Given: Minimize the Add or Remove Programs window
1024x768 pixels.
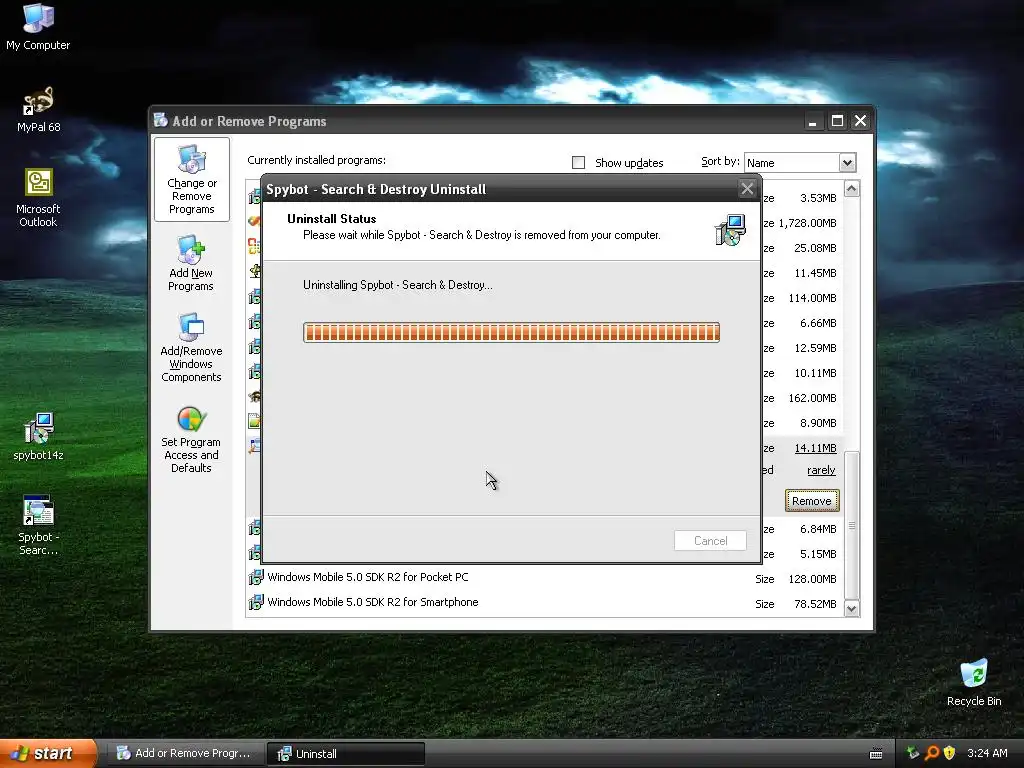Looking at the screenshot, I should [x=812, y=121].
